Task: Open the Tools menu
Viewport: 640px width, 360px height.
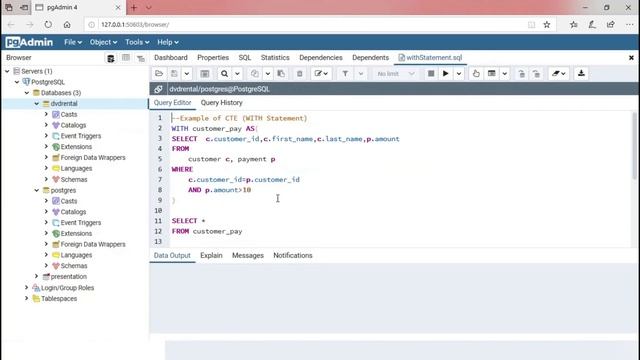Action: (x=137, y=42)
